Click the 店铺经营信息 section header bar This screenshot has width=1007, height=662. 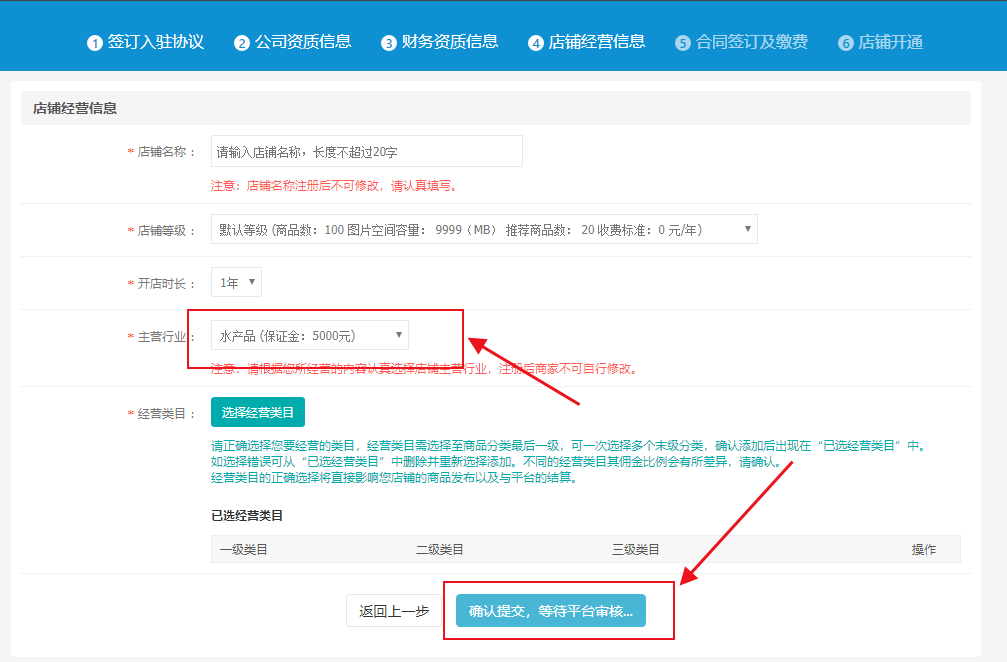point(495,108)
